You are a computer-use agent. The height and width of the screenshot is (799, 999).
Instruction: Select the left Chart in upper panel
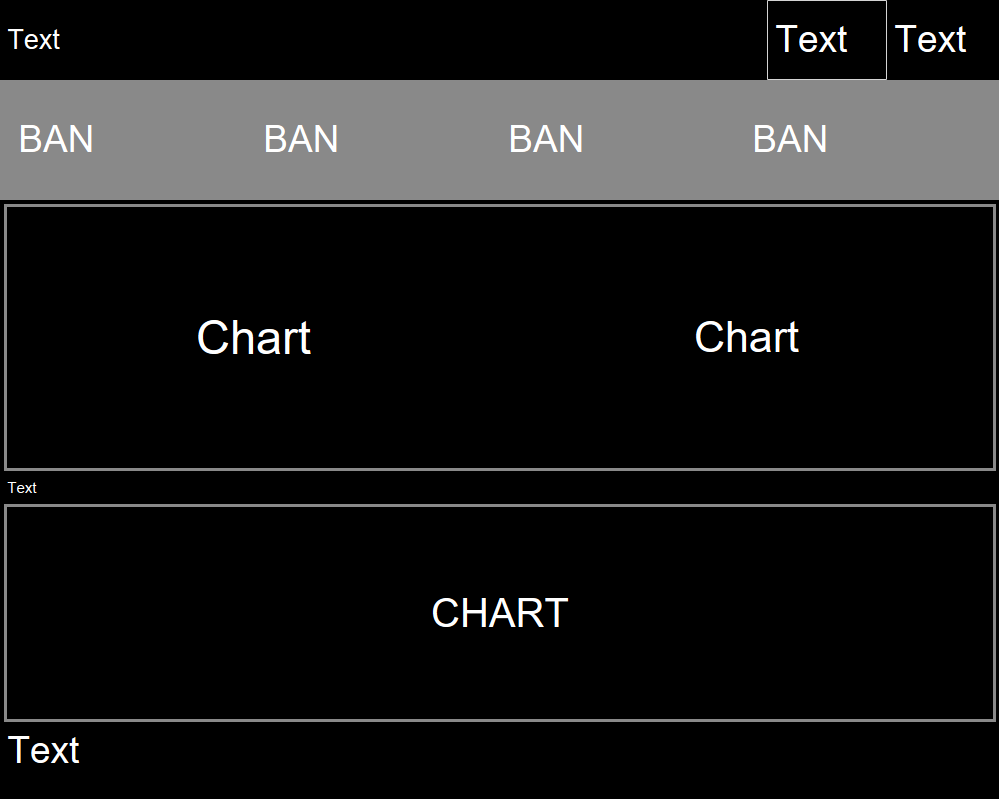coord(254,338)
